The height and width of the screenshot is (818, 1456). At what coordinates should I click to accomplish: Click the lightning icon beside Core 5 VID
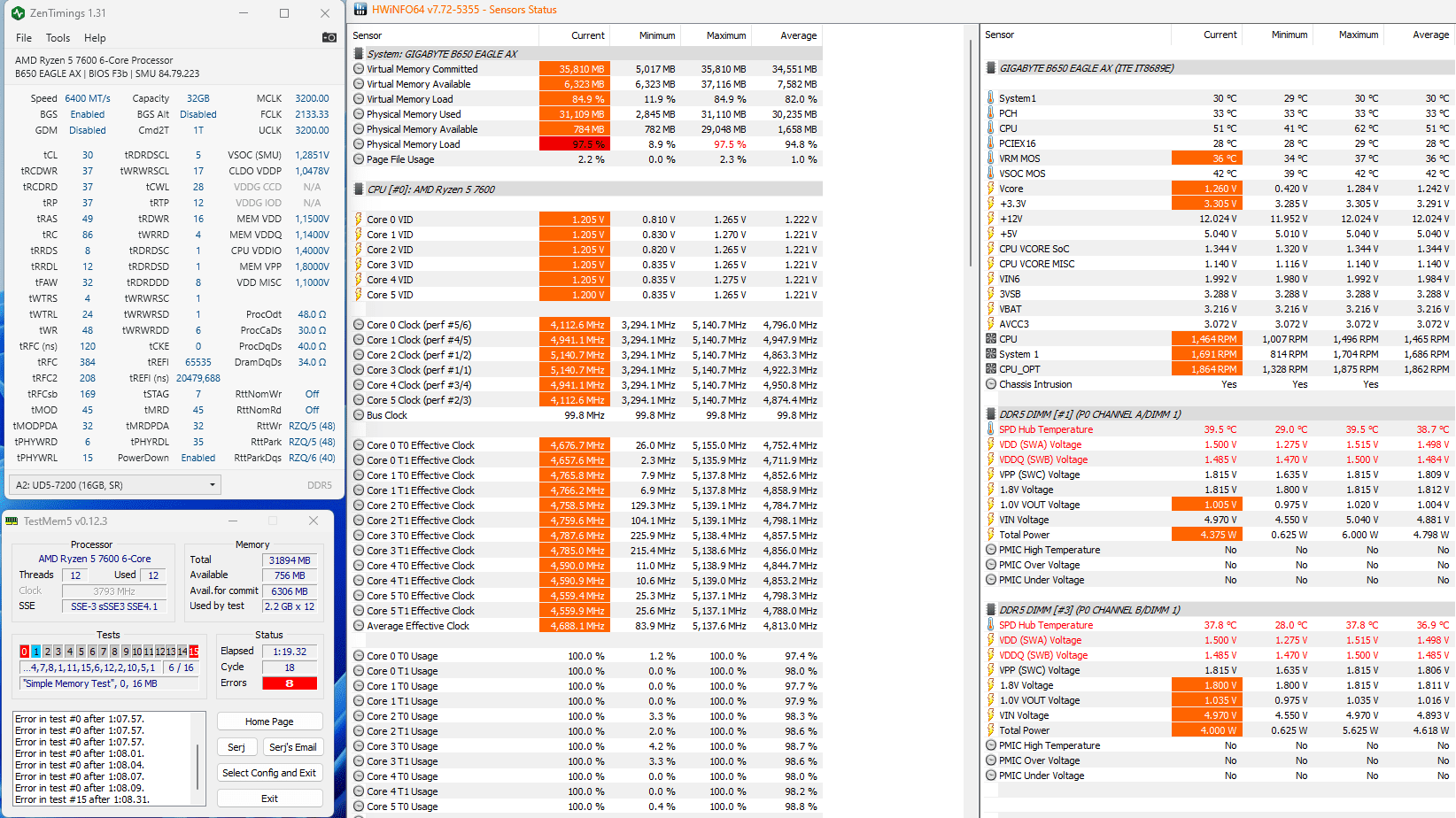[x=359, y=295]
